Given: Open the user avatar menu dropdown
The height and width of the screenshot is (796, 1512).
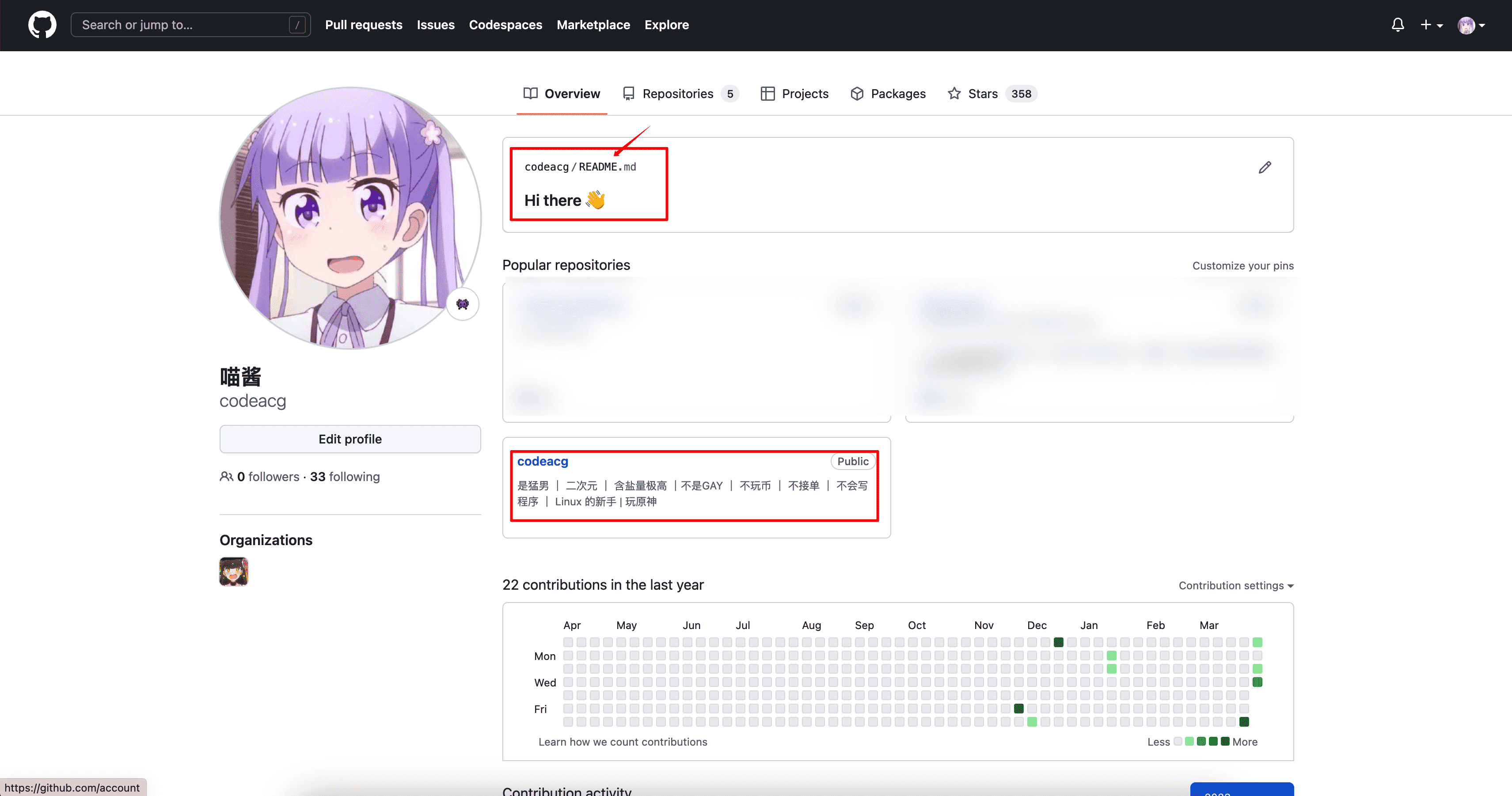Looking at the screenshot, I should pos(1471,25).
